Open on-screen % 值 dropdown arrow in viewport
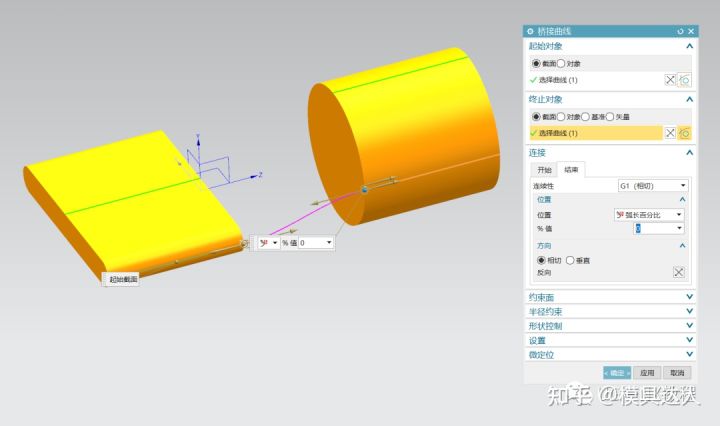The width and height of the screenshot is (720, 426). (329, 243)
